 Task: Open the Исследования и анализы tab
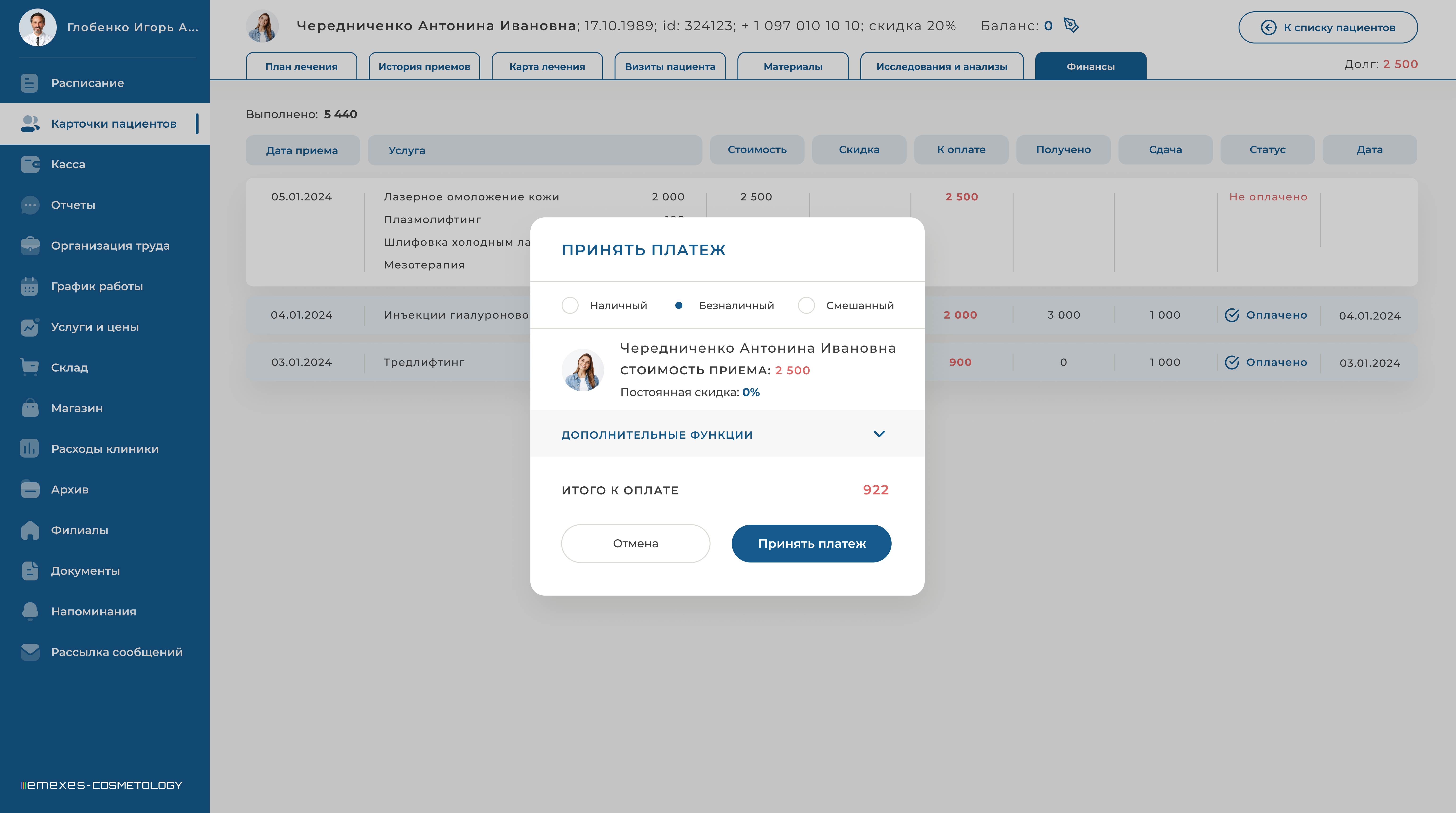click(x=942, y=66)
